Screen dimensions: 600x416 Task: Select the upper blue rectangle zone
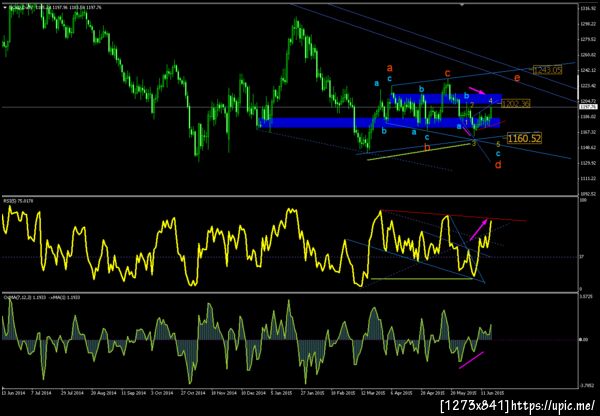(x=446, y=99)
